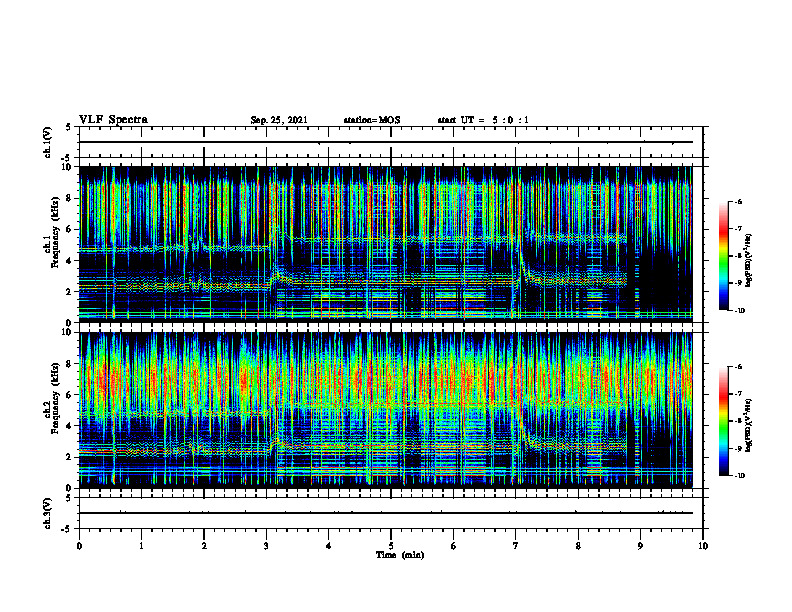Click the ch.2 spectrogram color bar
Screen dimensions: 792x612
pos(724,421)
